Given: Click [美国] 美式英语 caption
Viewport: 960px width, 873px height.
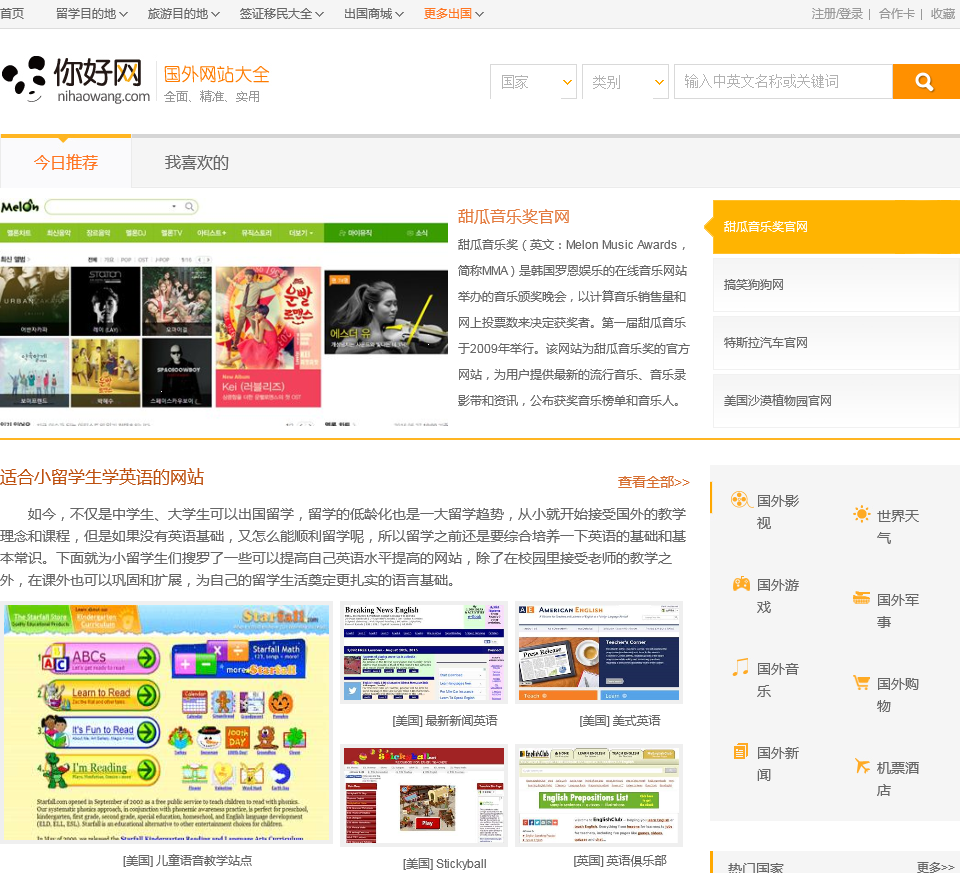Looking at the screenshot, I should [x=620, y=721].
